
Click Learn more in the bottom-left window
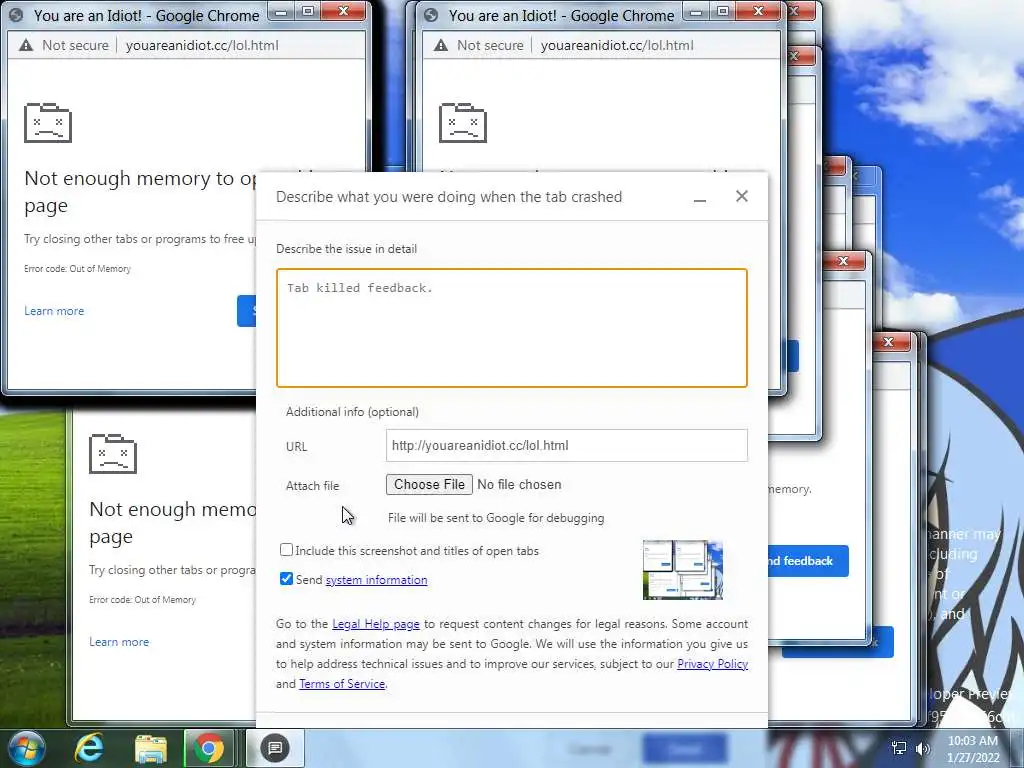(119, 642)
